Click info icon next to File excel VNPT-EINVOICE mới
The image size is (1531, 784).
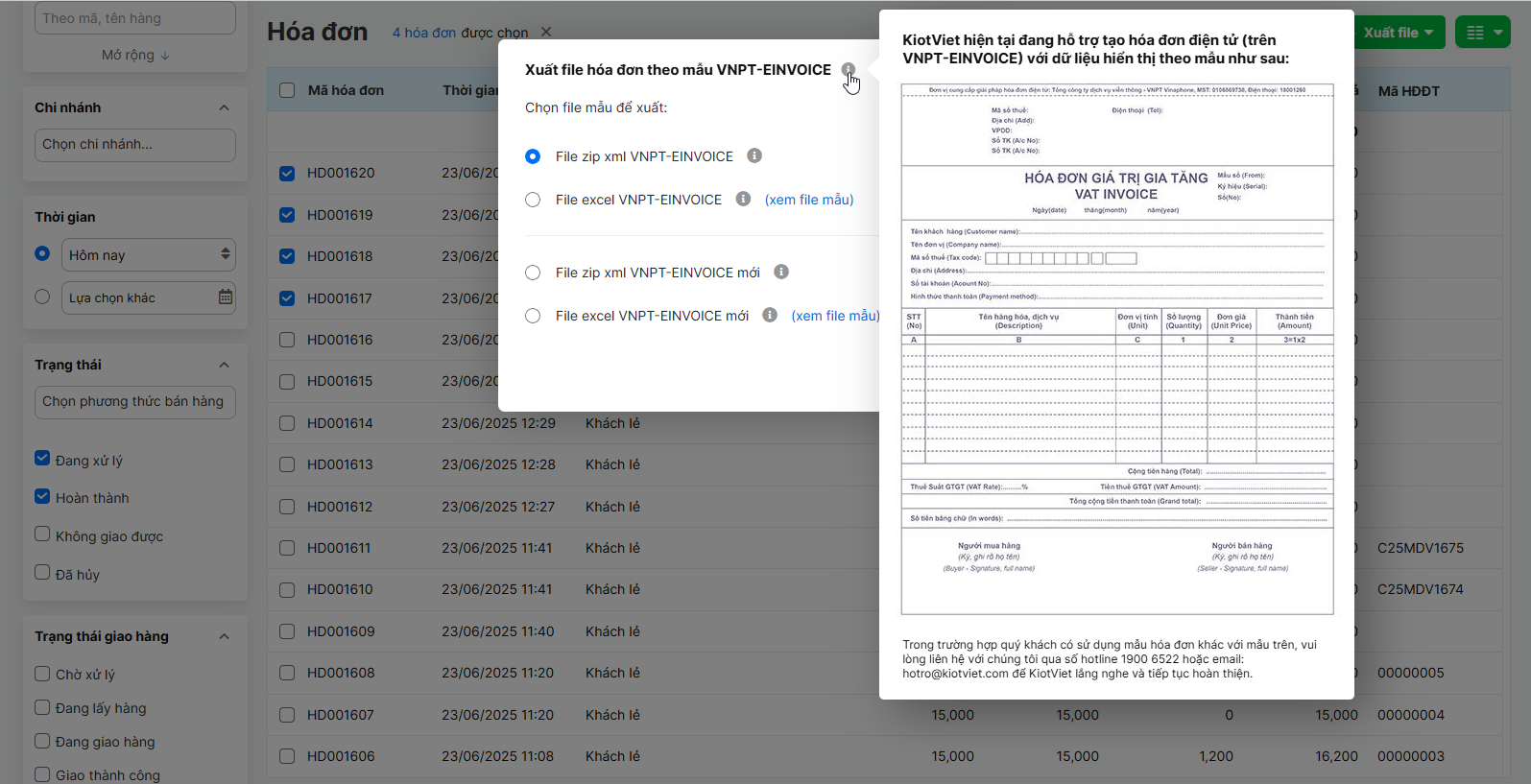770,315
